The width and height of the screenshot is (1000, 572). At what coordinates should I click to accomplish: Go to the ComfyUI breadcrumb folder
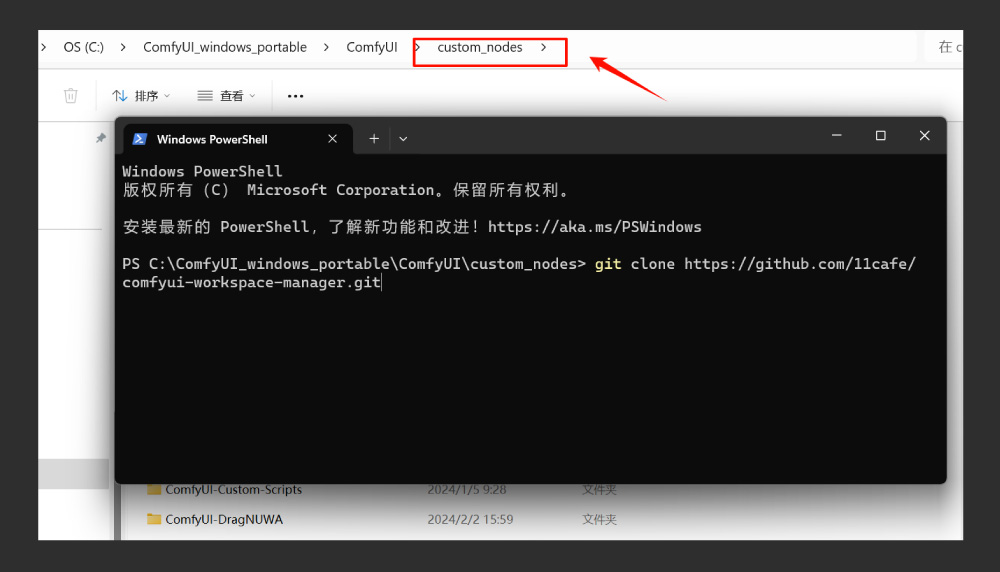(x=372, y=47)
